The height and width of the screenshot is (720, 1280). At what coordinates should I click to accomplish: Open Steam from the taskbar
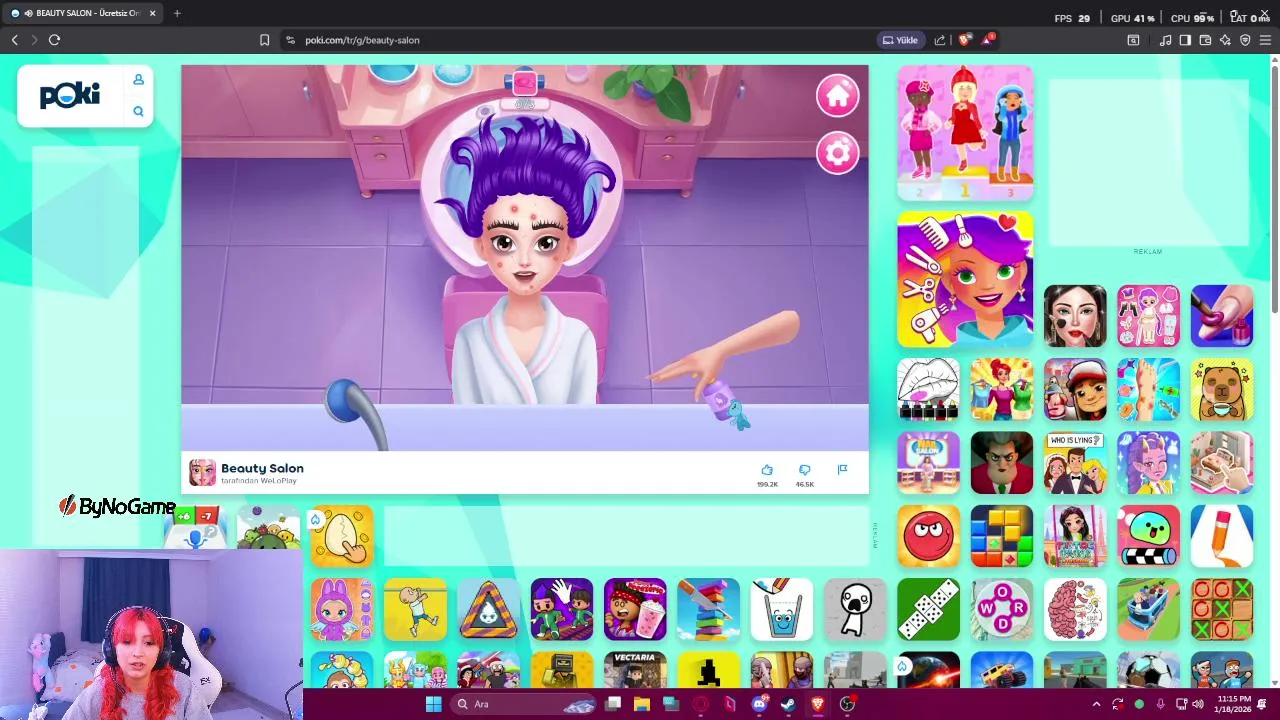tap(788, 704)
